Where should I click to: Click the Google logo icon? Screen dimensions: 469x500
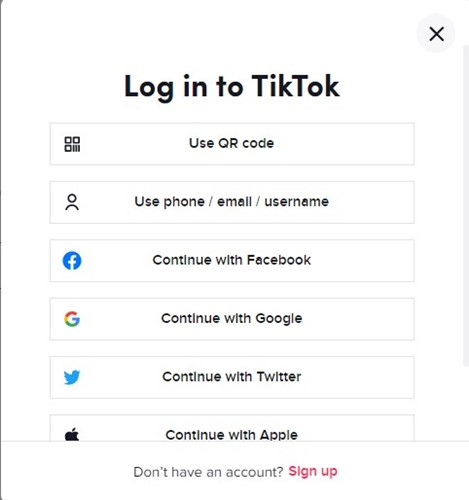[72, 319]
